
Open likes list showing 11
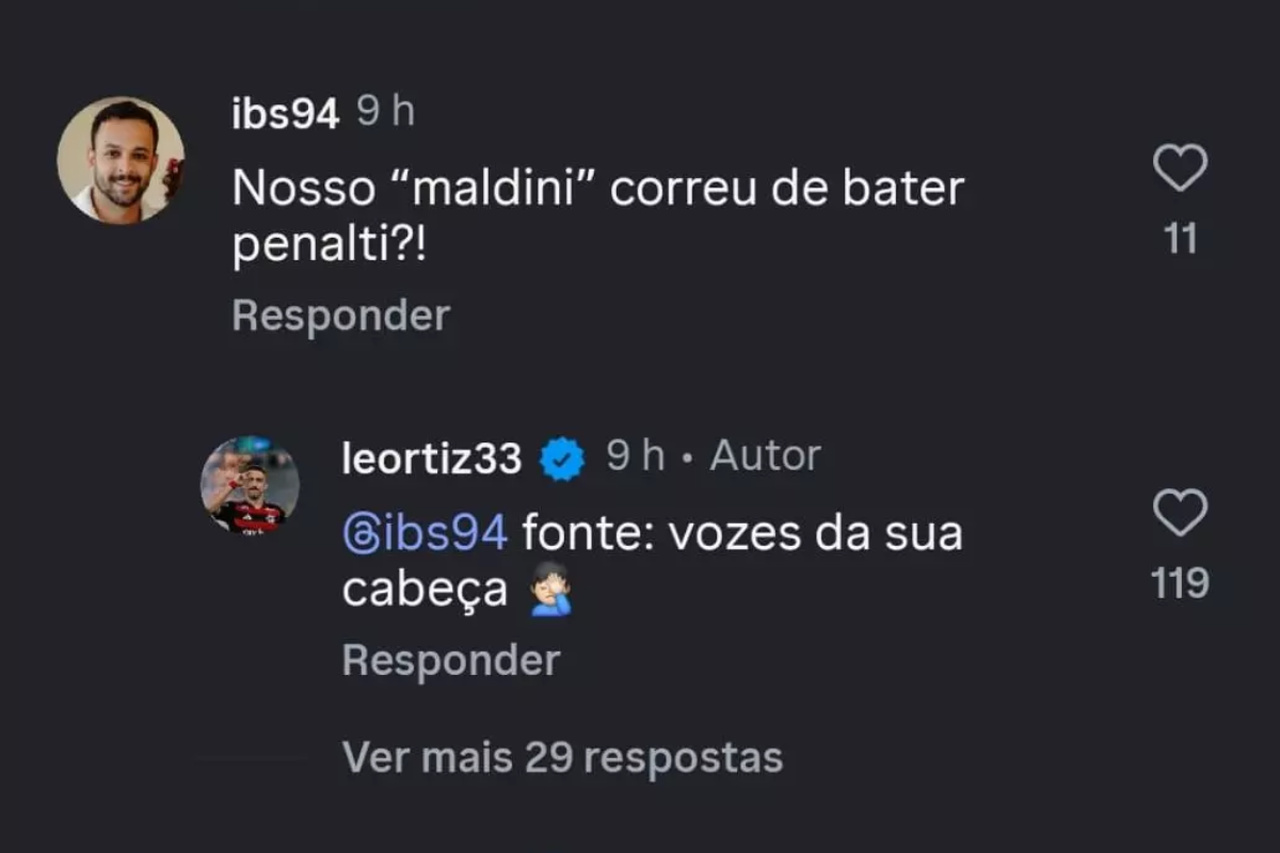point(1180,239)
